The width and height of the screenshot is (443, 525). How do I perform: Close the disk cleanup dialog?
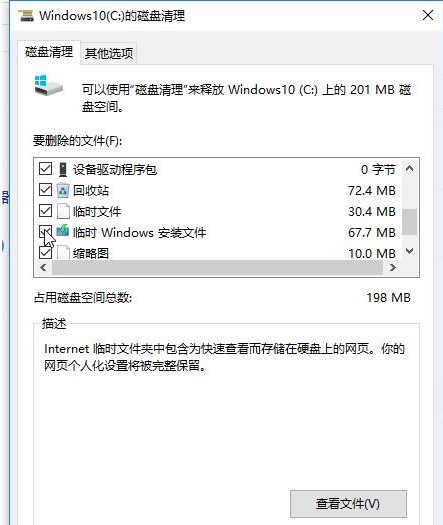428,15
